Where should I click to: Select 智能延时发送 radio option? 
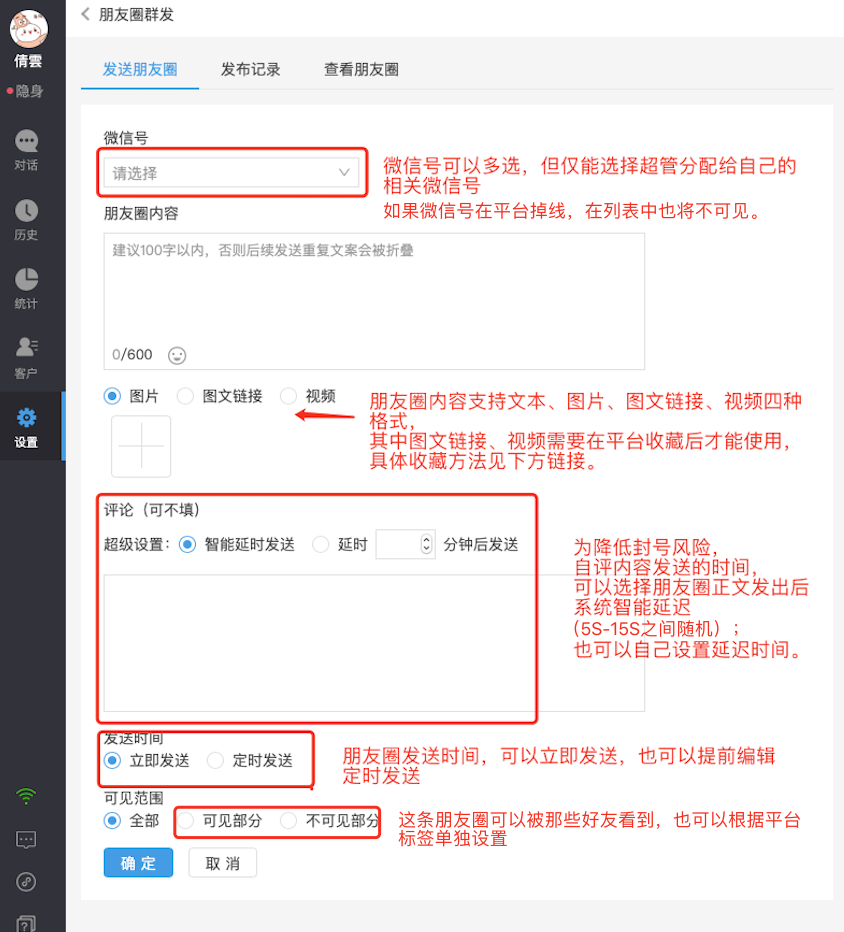click(x=187, y=544)
